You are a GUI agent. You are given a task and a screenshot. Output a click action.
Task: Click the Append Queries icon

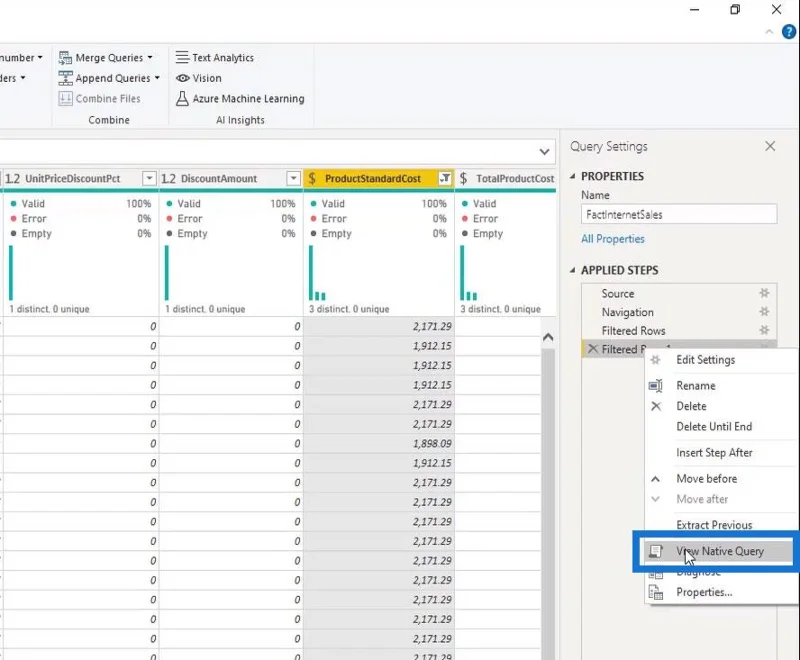tap(65, 78)
